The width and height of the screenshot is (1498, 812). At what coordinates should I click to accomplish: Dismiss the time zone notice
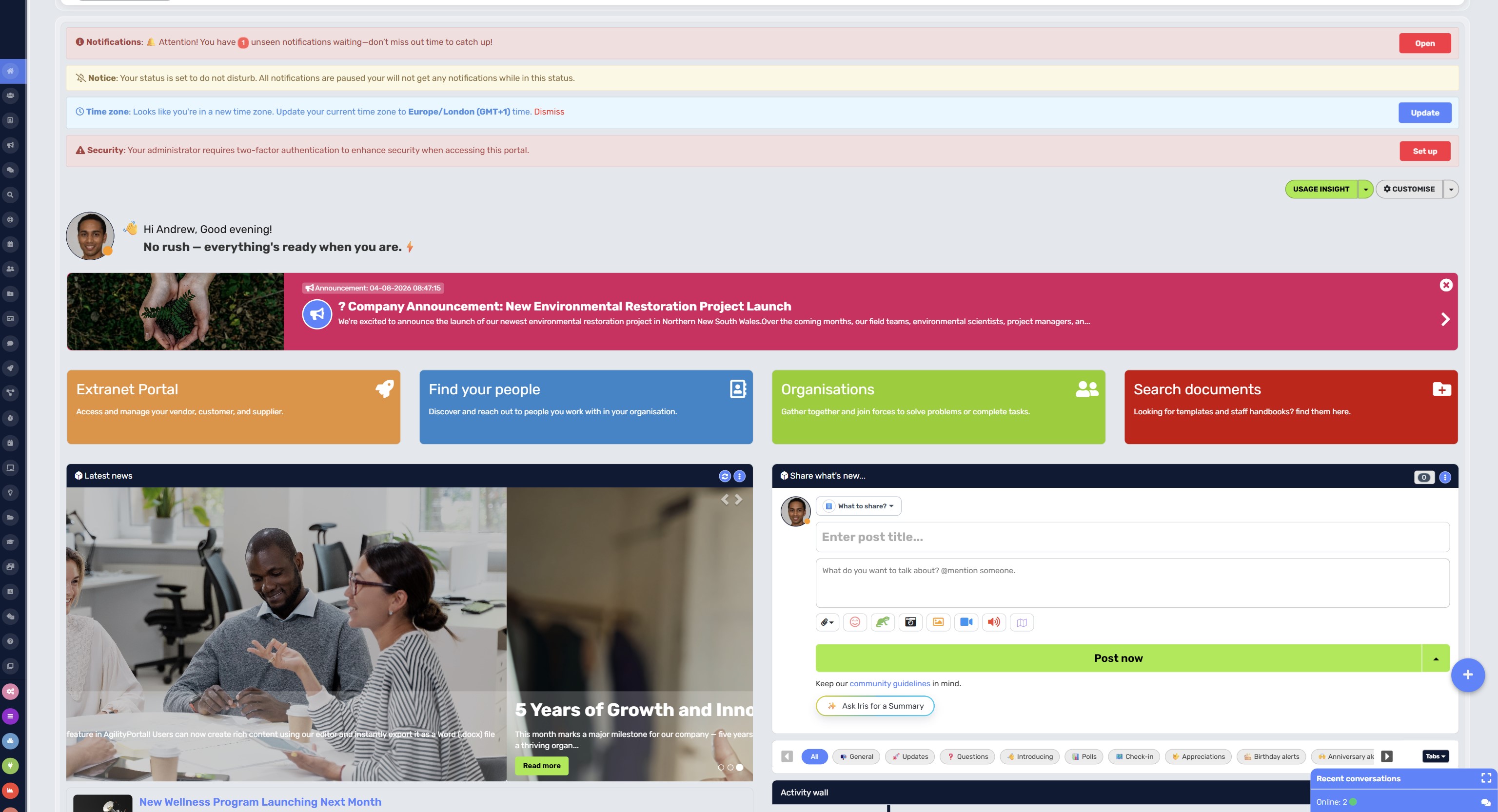coord(549,112)
